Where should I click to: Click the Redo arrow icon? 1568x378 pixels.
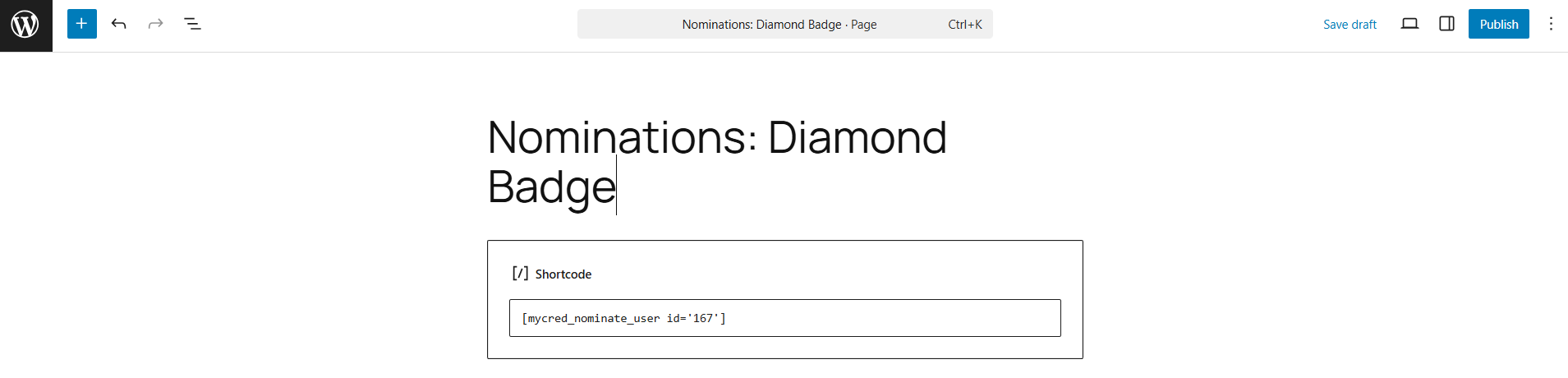point(155,24)
